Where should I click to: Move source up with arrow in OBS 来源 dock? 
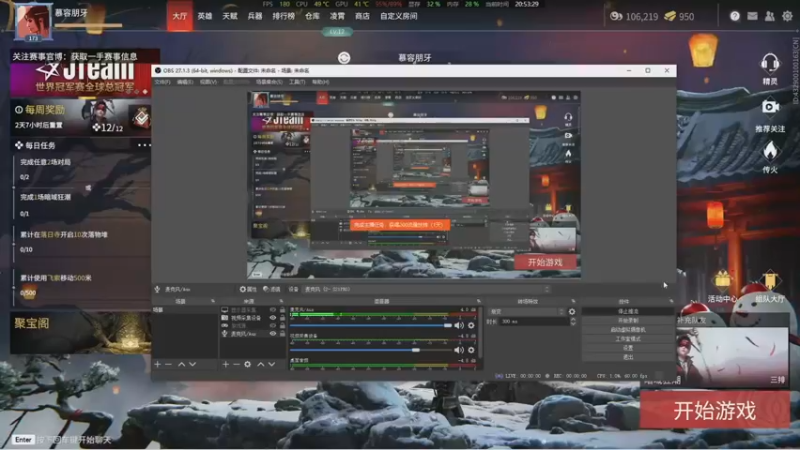261,364
